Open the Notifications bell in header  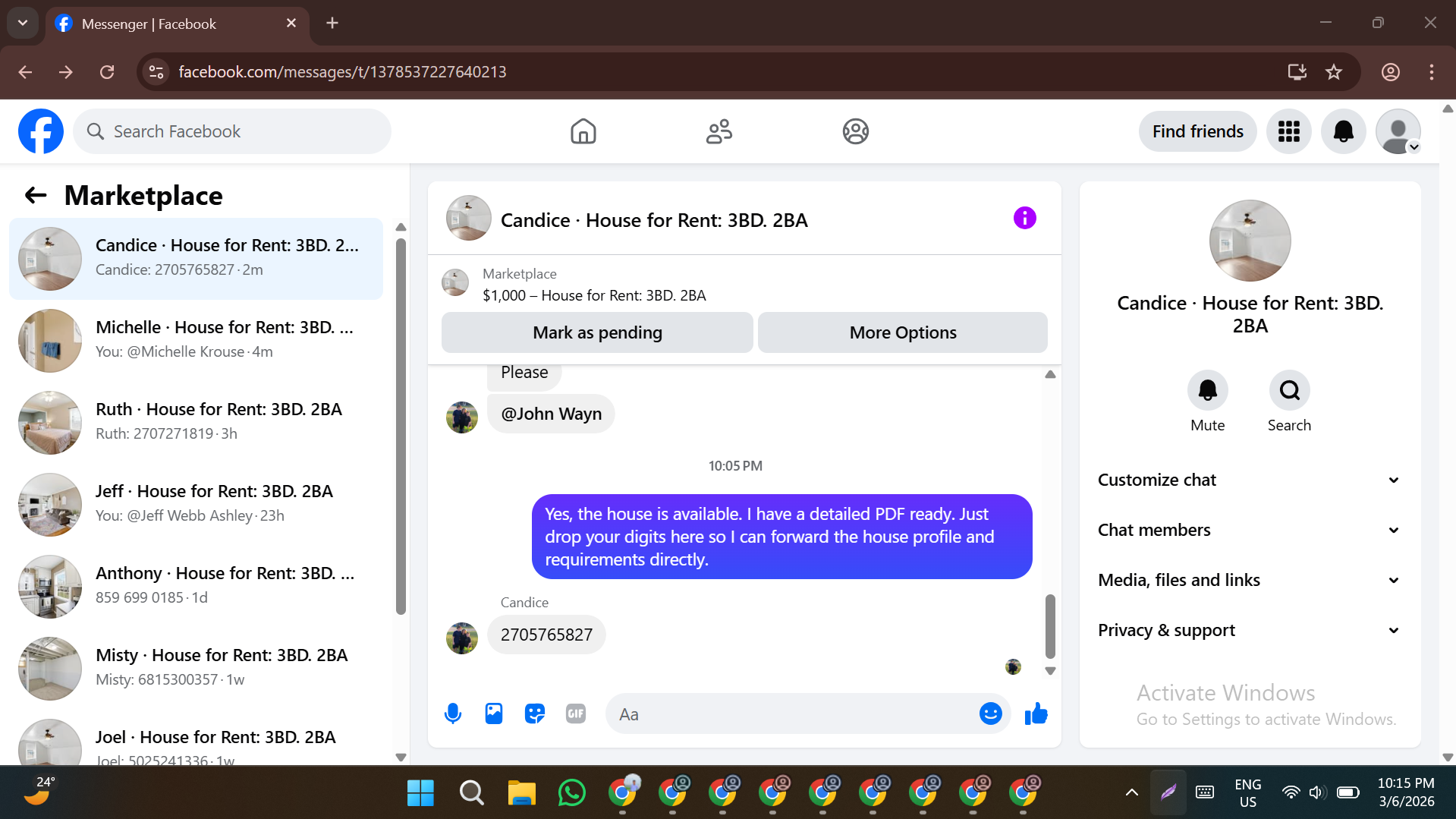pos(1343,131)
